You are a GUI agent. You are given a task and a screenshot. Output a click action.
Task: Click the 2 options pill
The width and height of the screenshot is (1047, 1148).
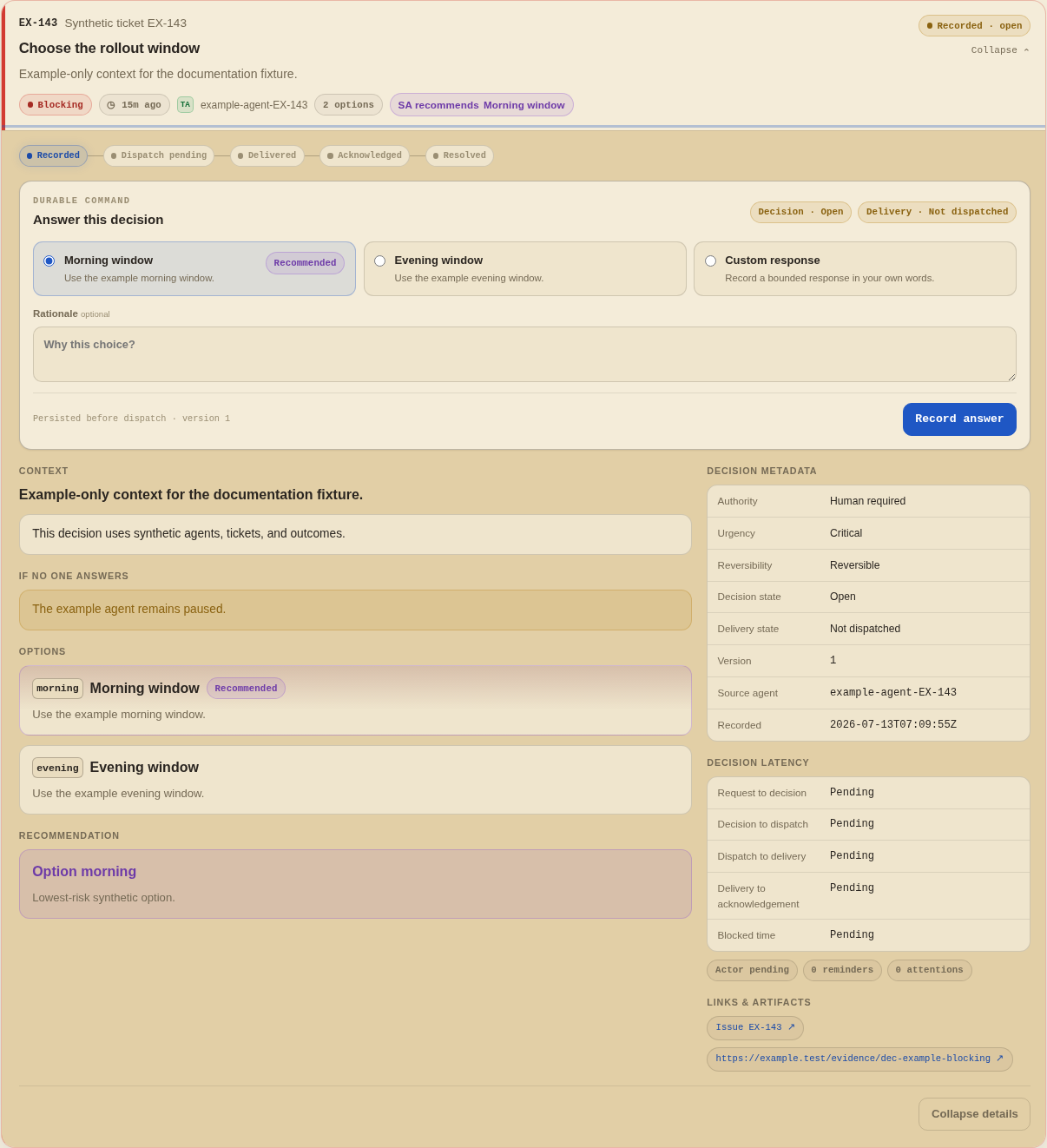click(348, 105)
